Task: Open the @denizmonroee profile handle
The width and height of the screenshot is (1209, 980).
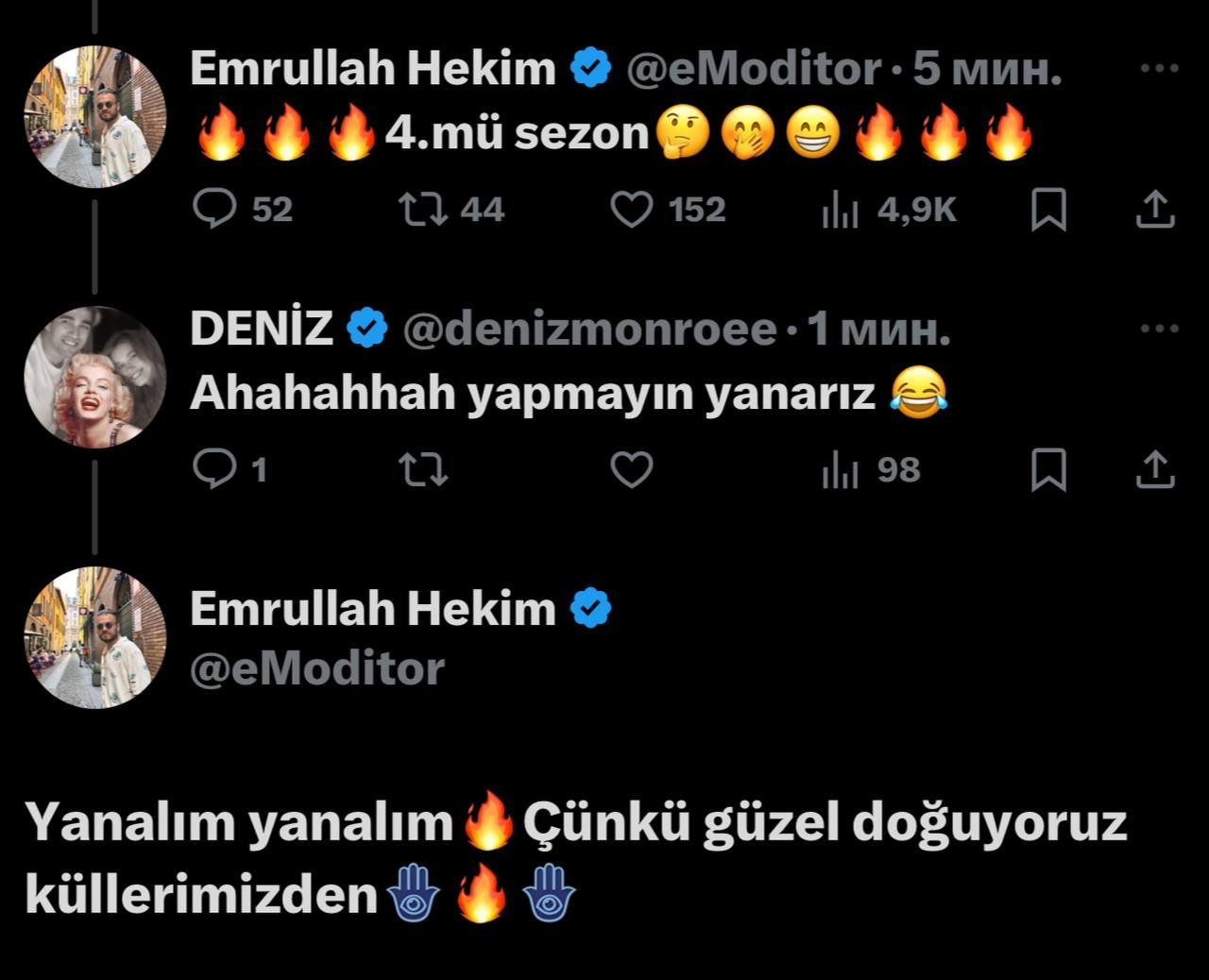Action: click(x=589, y=329)
